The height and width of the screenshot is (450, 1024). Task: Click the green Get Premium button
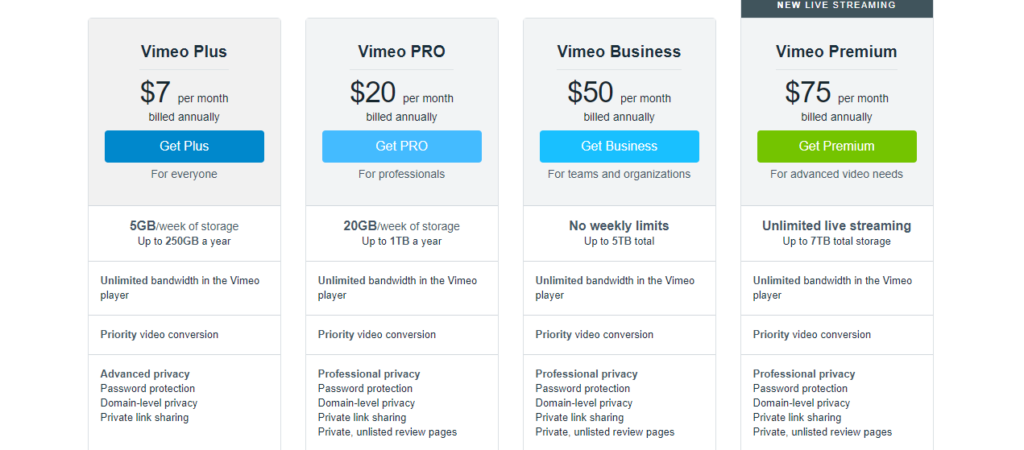click(837, 146)
